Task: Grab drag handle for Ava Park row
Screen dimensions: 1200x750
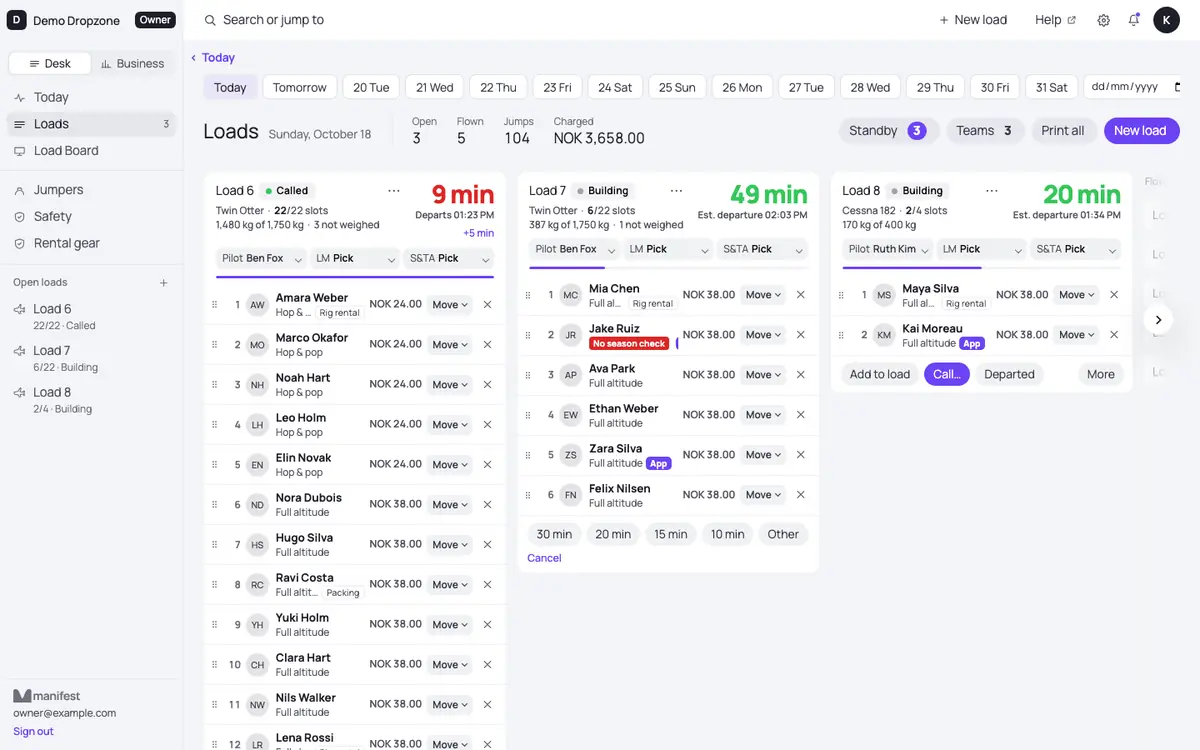Action: click(528, 375)
